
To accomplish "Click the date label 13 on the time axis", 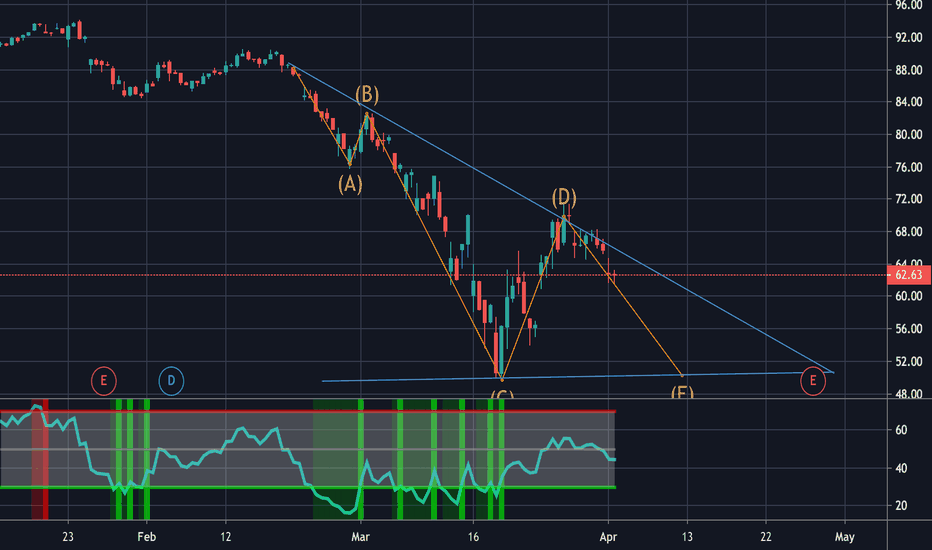I will [x=687, y=537].
